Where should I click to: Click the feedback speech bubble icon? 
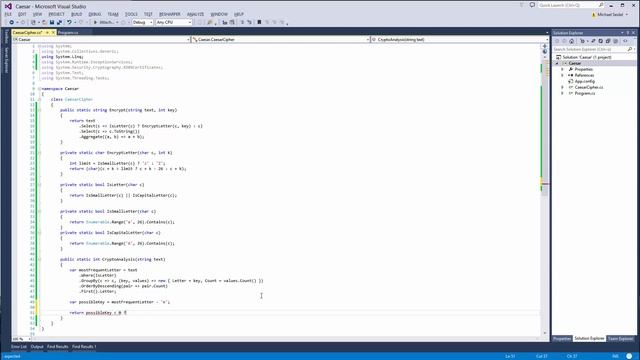pyautogui.click(x=532, y=5)
